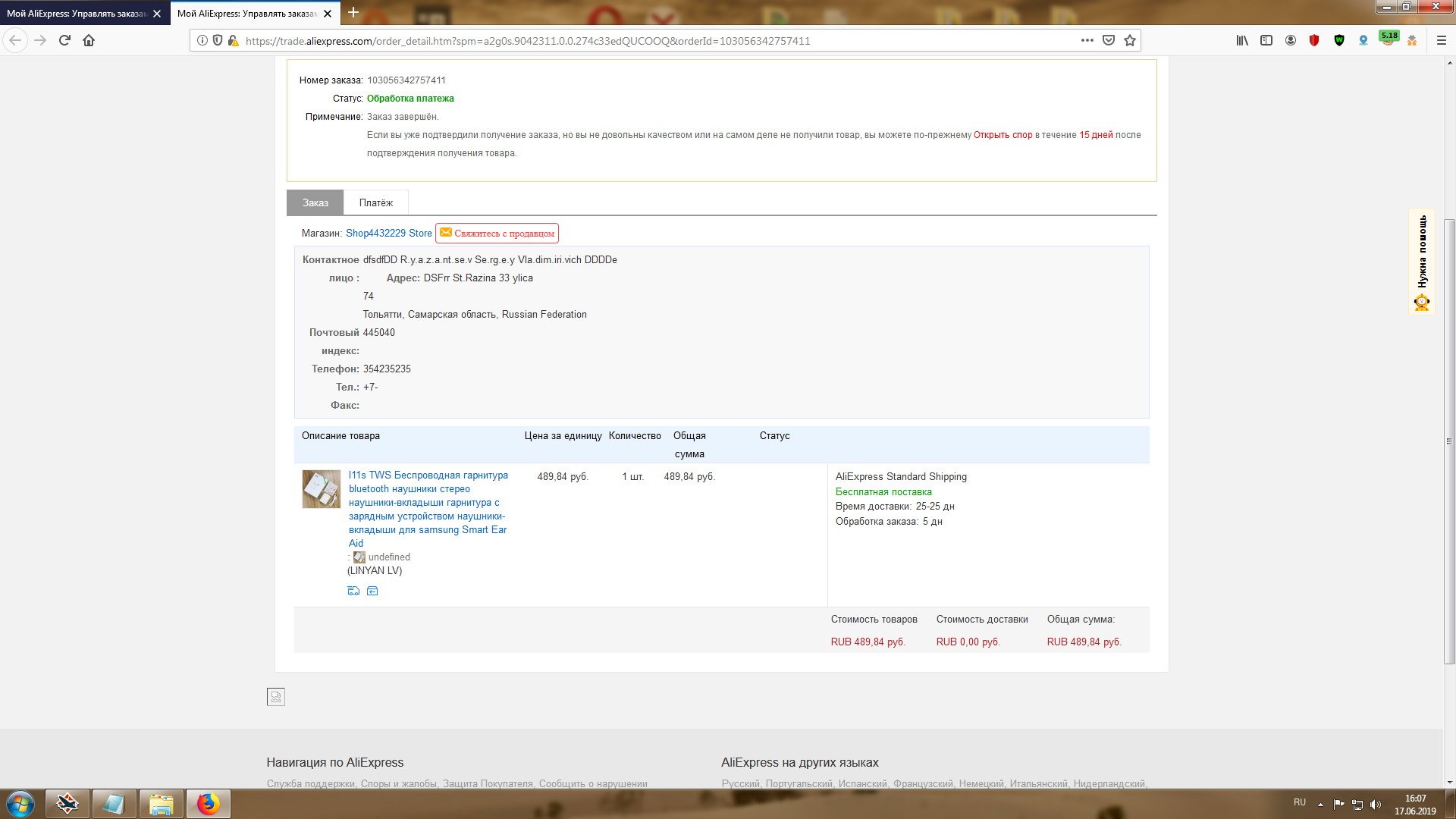This screenshot has height=819, width=1456.
Task: Open the green W shield extension
Action: (1339, 40)
